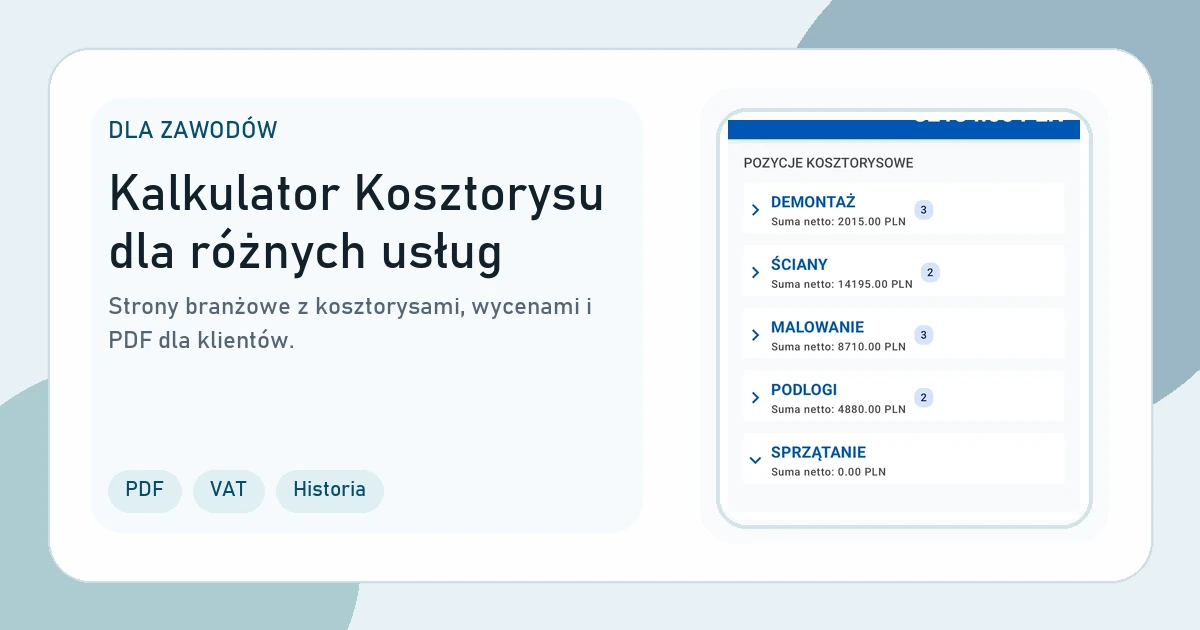
Task: Click the MALOWANIE item count badge
Action: click(x=924, y=335)
